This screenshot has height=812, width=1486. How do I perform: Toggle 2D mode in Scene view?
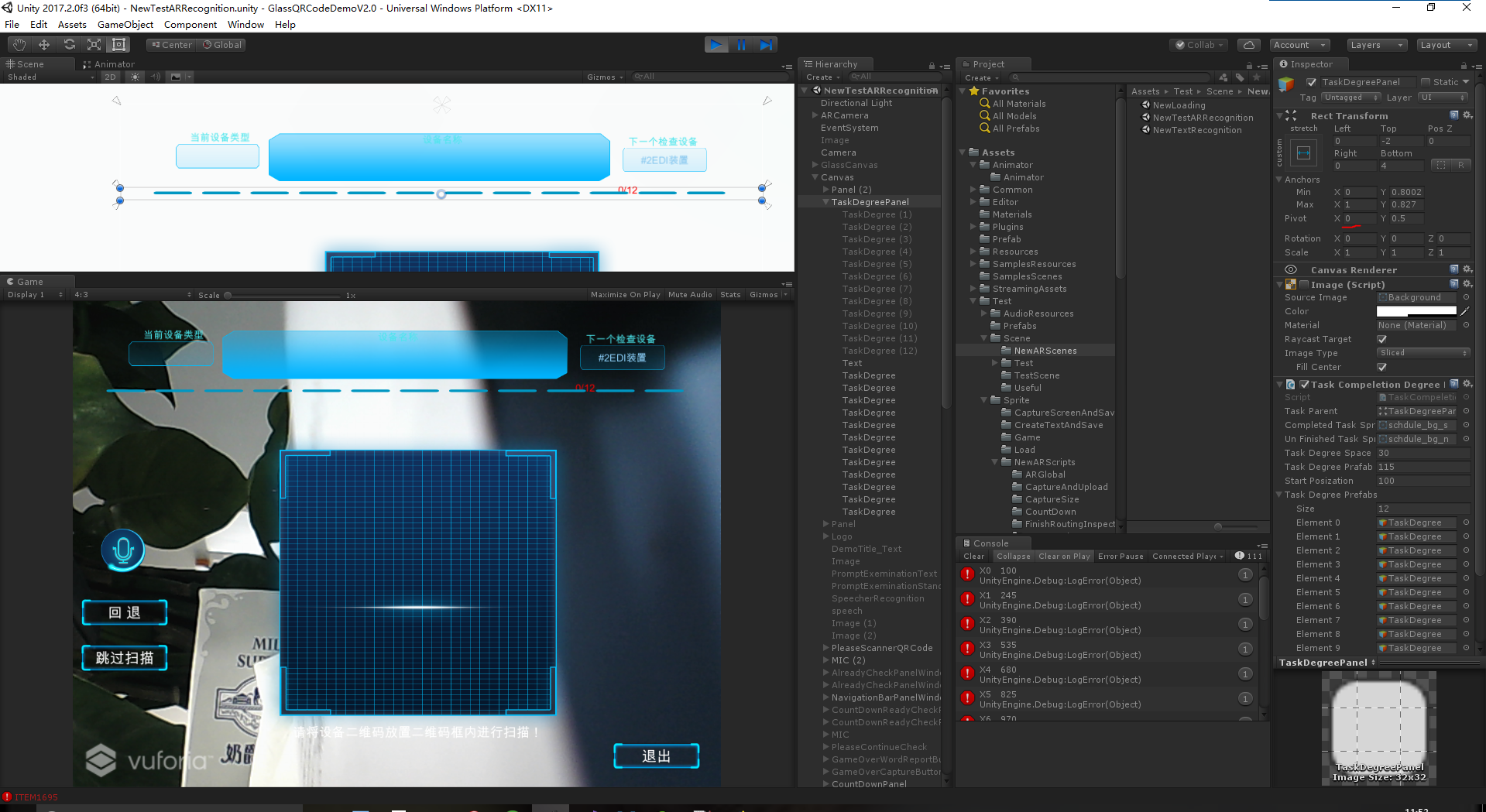pyautogui.click(x=110, y=77)
